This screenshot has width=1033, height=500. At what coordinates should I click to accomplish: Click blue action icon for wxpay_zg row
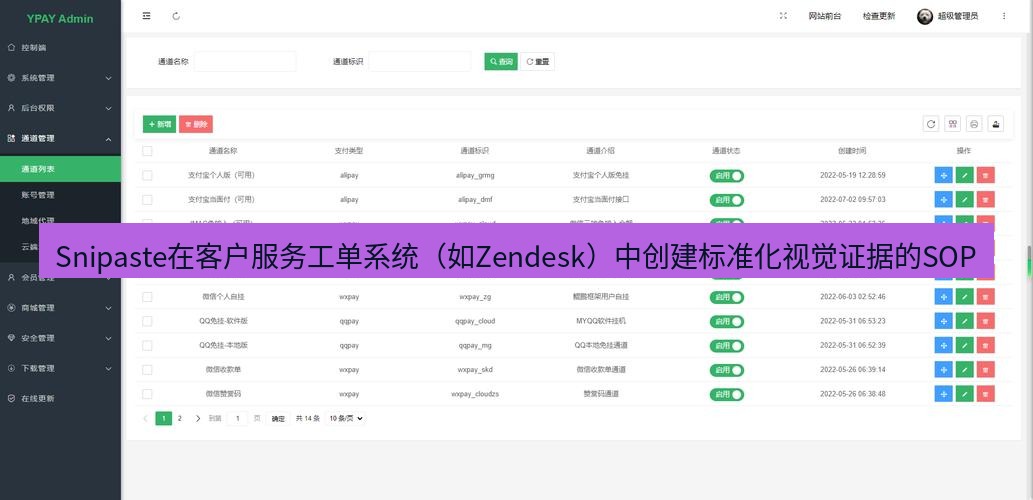[943, 297]
